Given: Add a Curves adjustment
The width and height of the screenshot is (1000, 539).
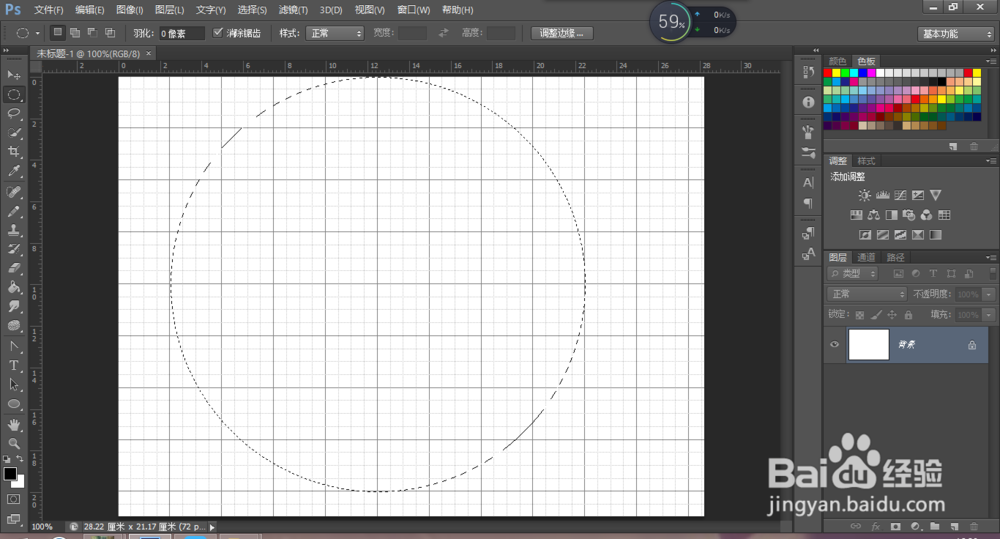Looking at the screenshot, I should (901, 195).
